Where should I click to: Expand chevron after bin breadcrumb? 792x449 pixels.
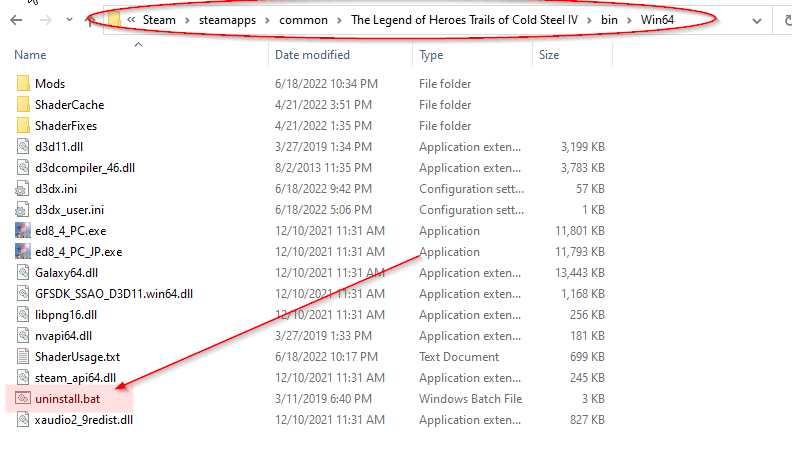(x=629, y=20)
